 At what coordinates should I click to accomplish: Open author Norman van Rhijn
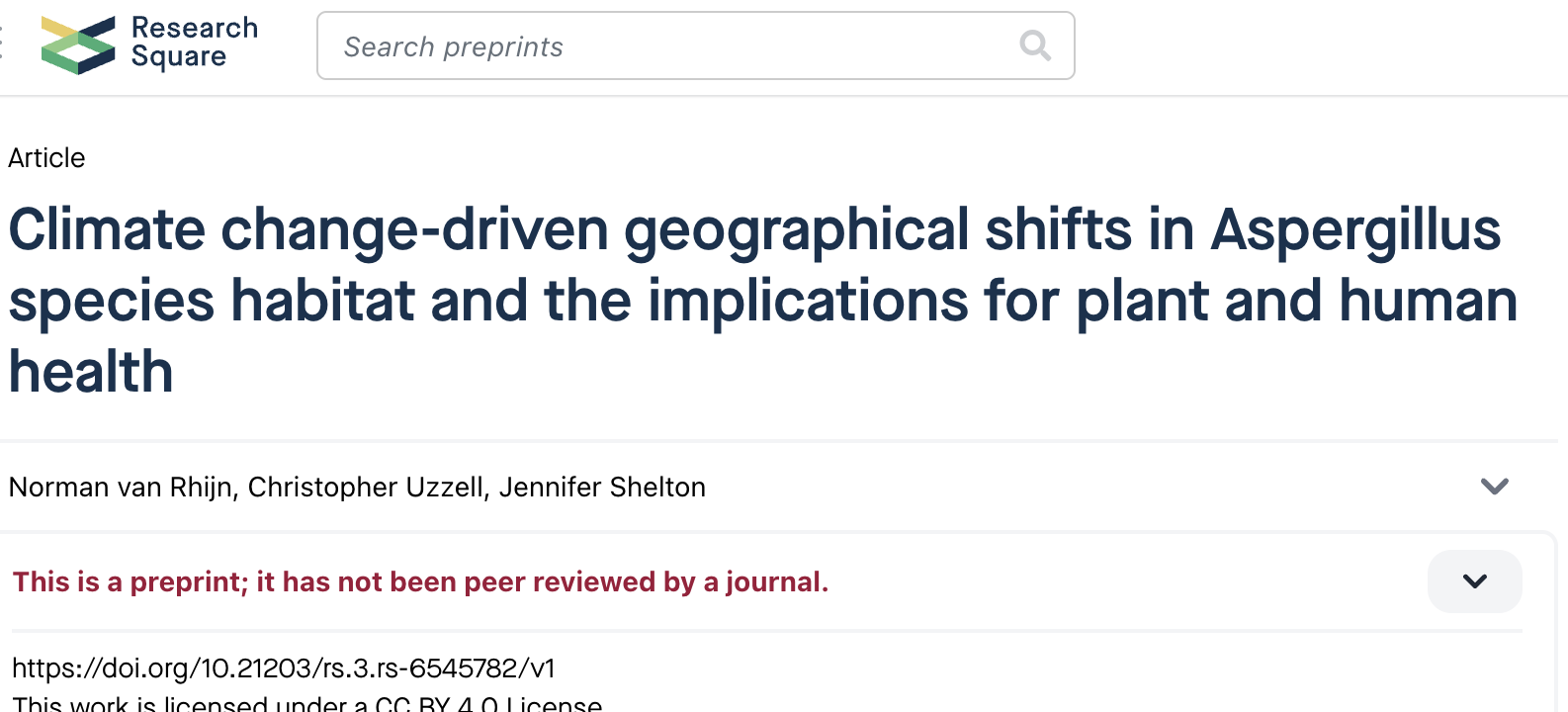121,487
